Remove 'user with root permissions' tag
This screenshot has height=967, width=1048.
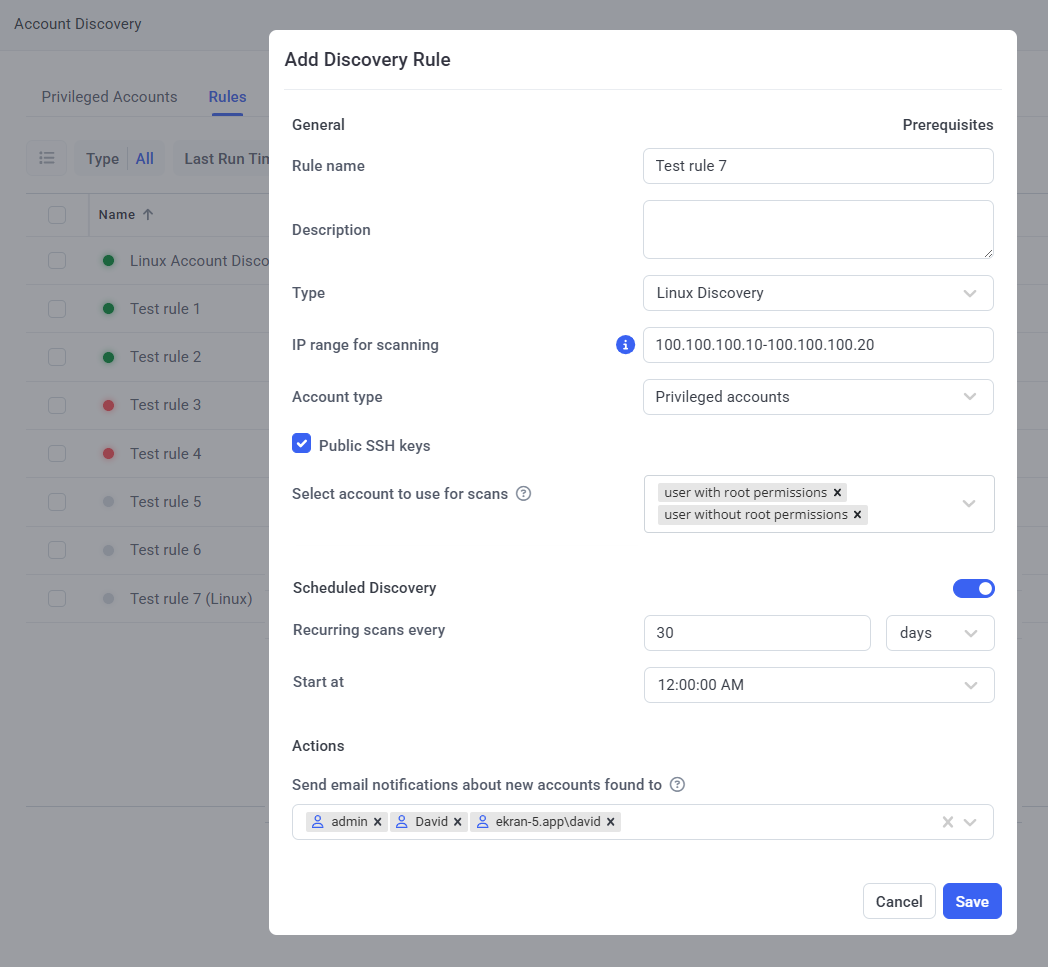tap(838, 493)
